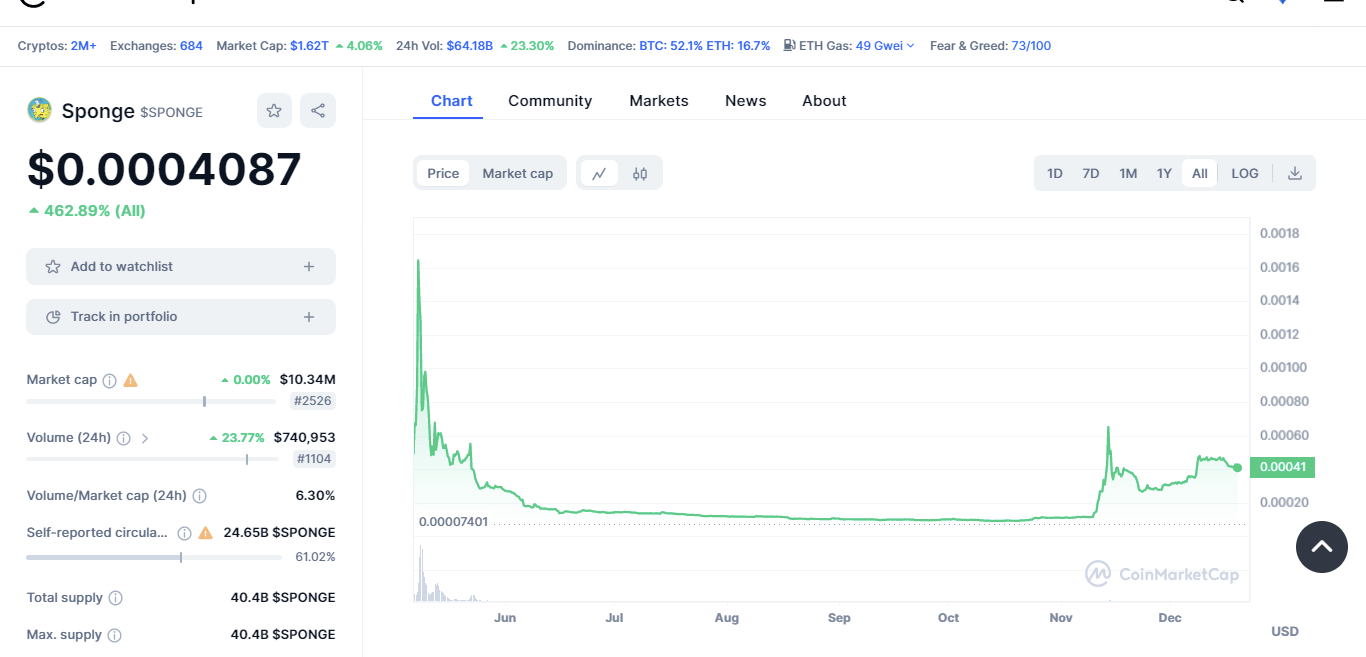1366x657 pixels.
Task: Open Exchanges 684 link
Action: tap(191, 46)
